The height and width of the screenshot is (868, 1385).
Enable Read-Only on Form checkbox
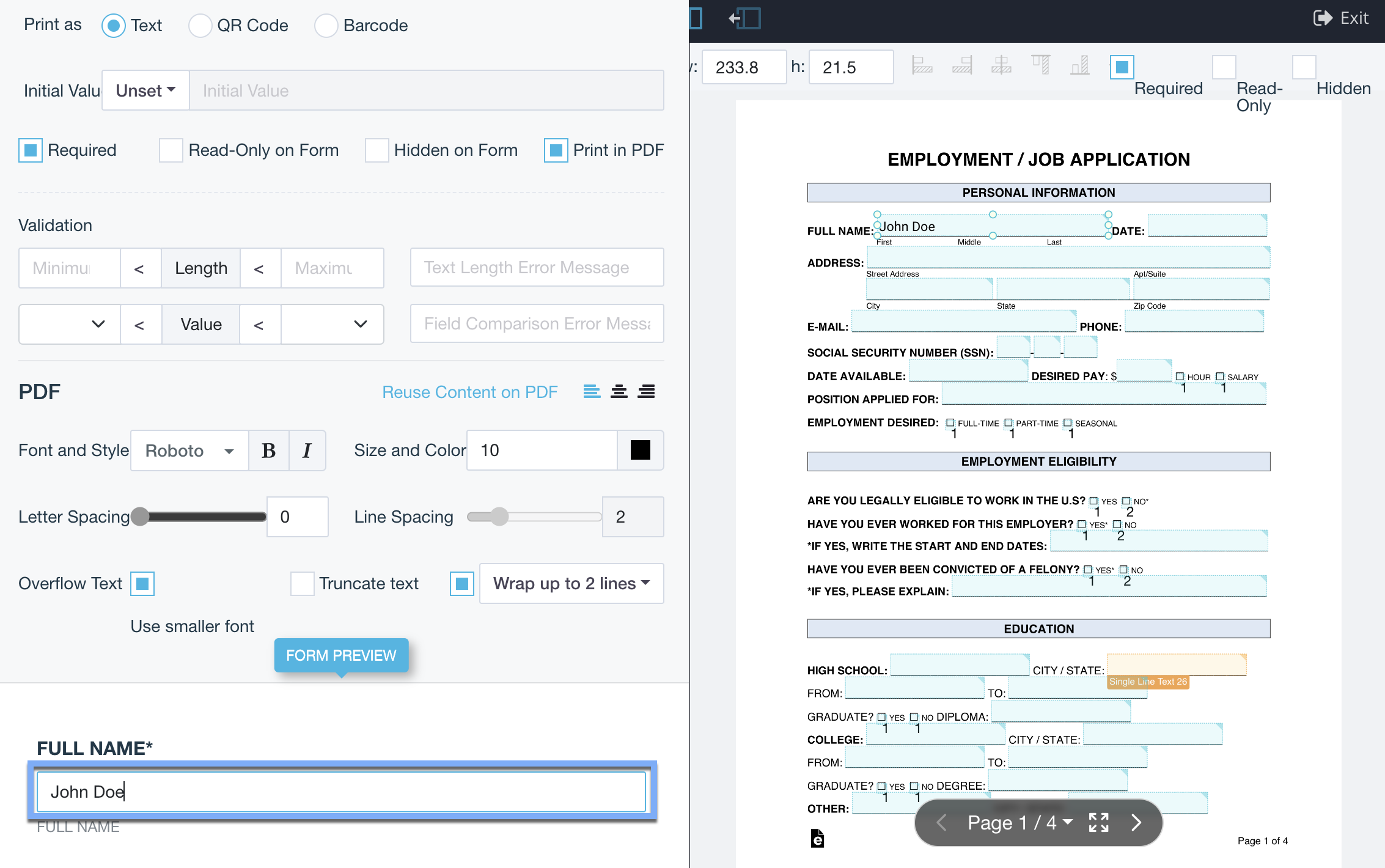(x=171, y=150)
